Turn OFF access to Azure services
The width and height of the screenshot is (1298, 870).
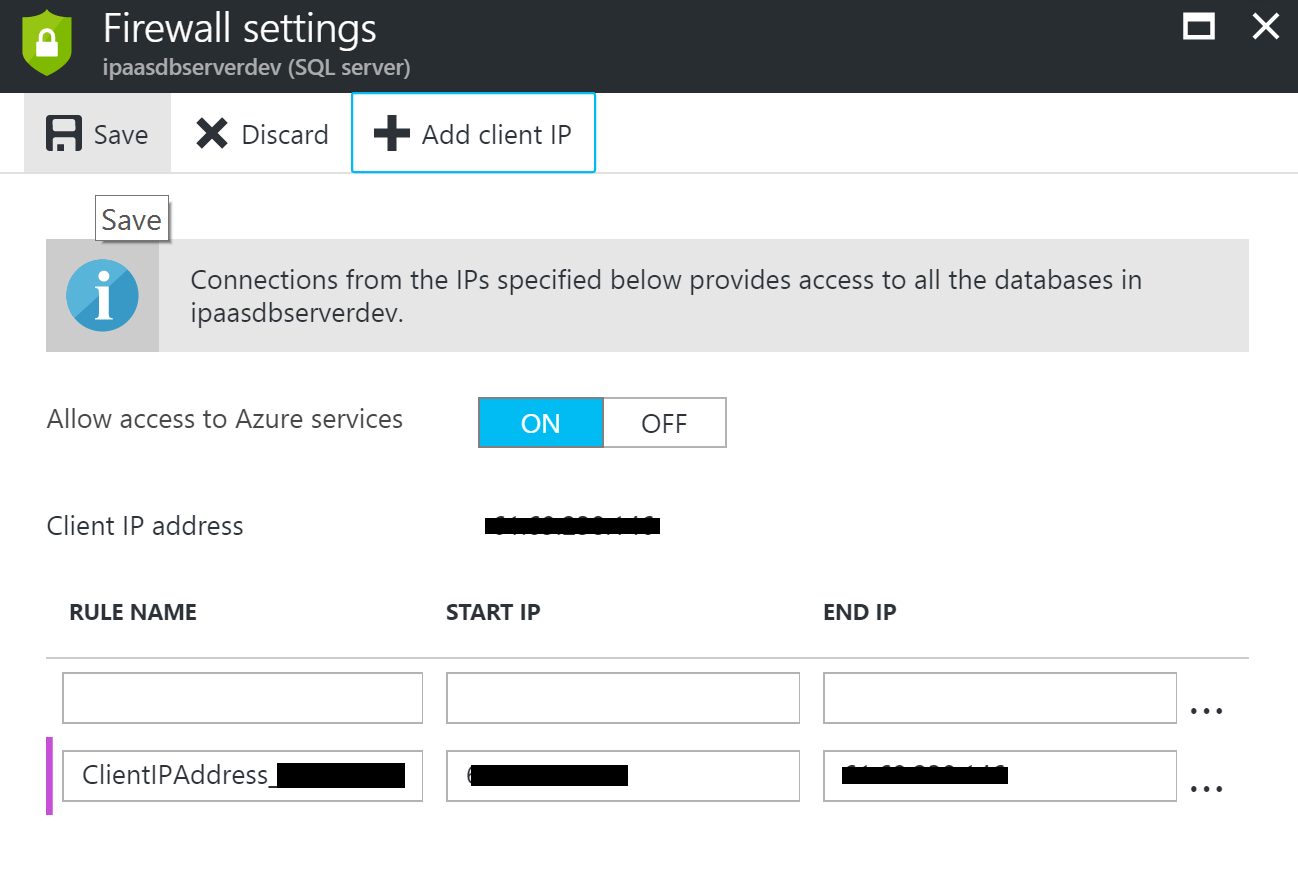pyautogui.click(x=664, y=423)
